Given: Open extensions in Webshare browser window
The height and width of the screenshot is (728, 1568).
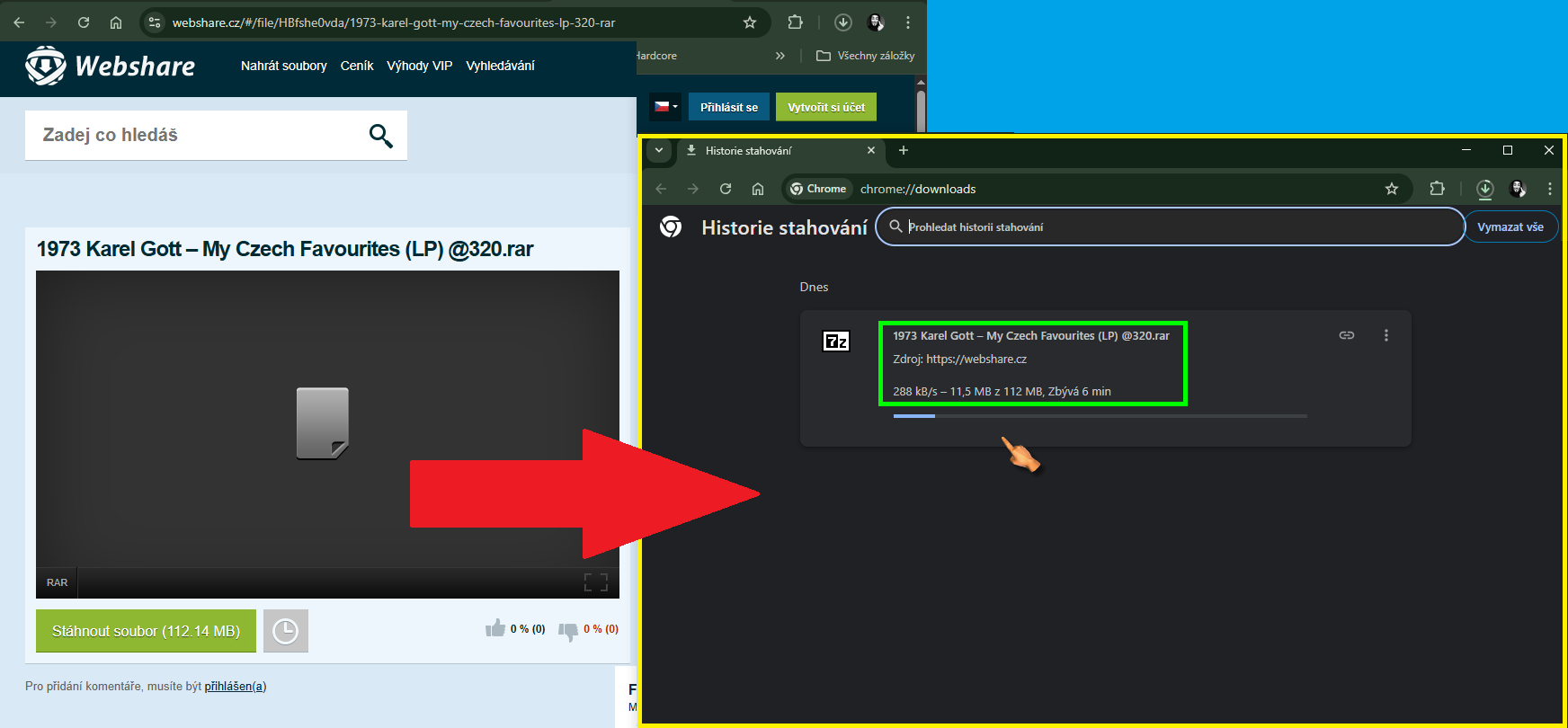Looking at the screenshot, I should [x=795, y=22].
